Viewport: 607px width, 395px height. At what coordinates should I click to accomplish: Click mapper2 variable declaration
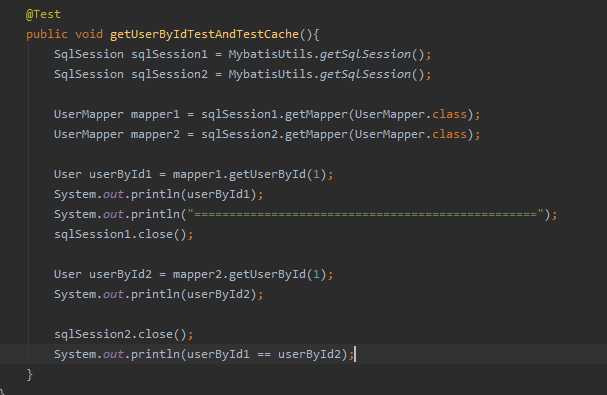pyautogui.click(x=155, y=134)
